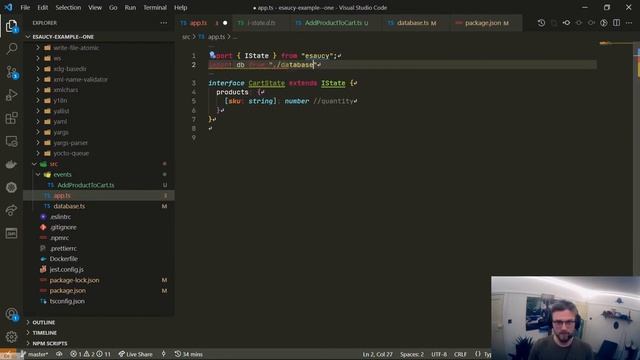Expand the yocto-queue folder

tap(99, 153)
